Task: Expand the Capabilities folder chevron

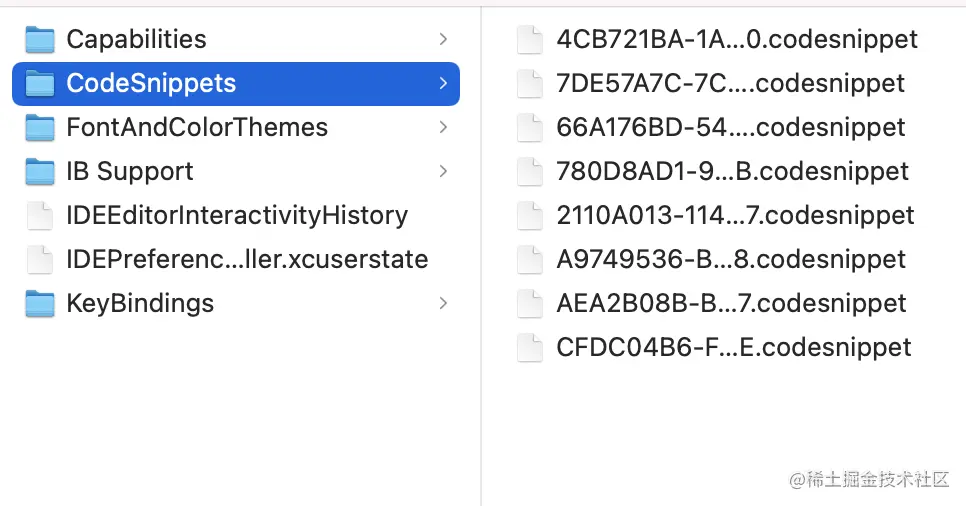Action: [443, 40]
